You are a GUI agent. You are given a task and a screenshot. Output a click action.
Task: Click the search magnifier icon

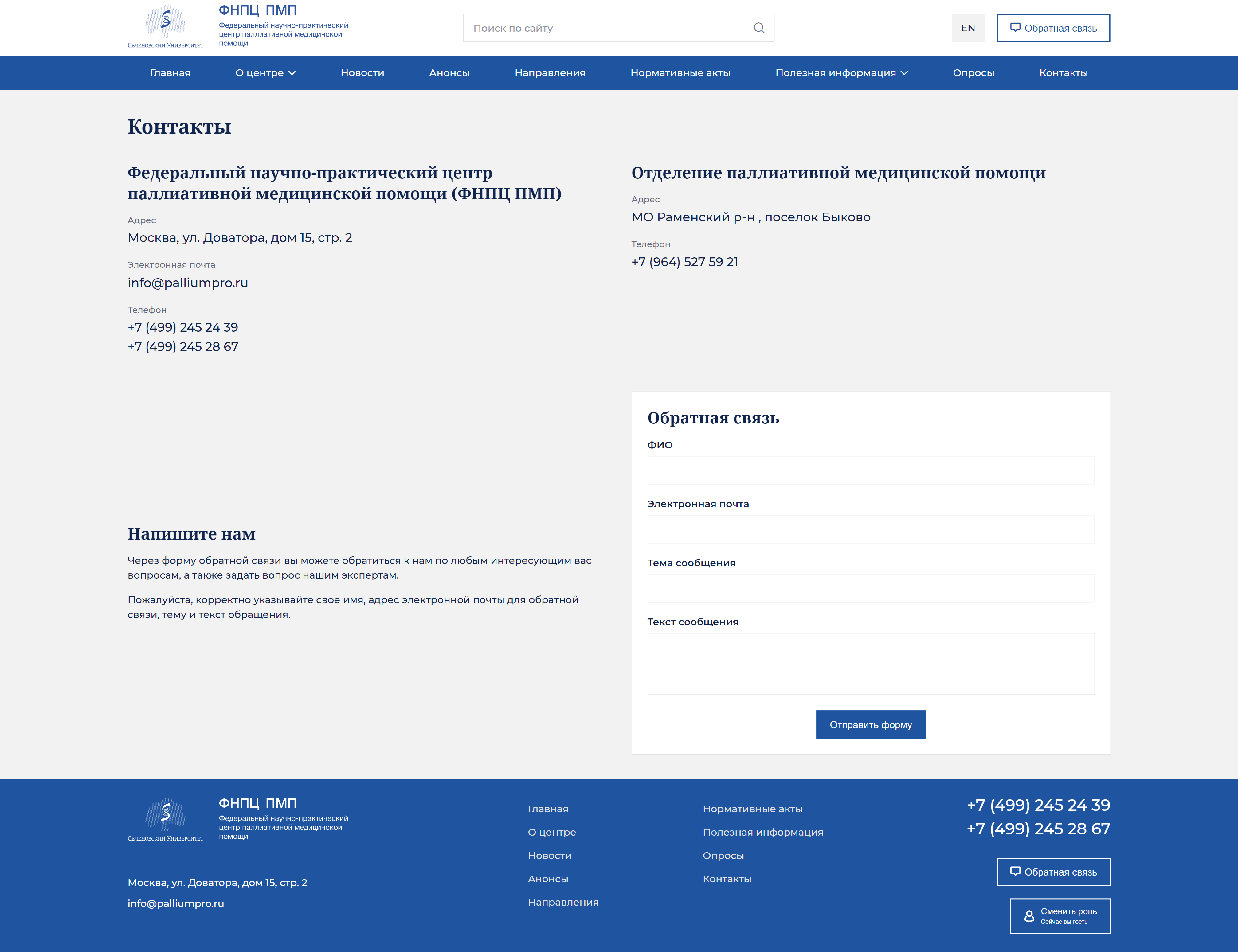[x=759, y=28]
